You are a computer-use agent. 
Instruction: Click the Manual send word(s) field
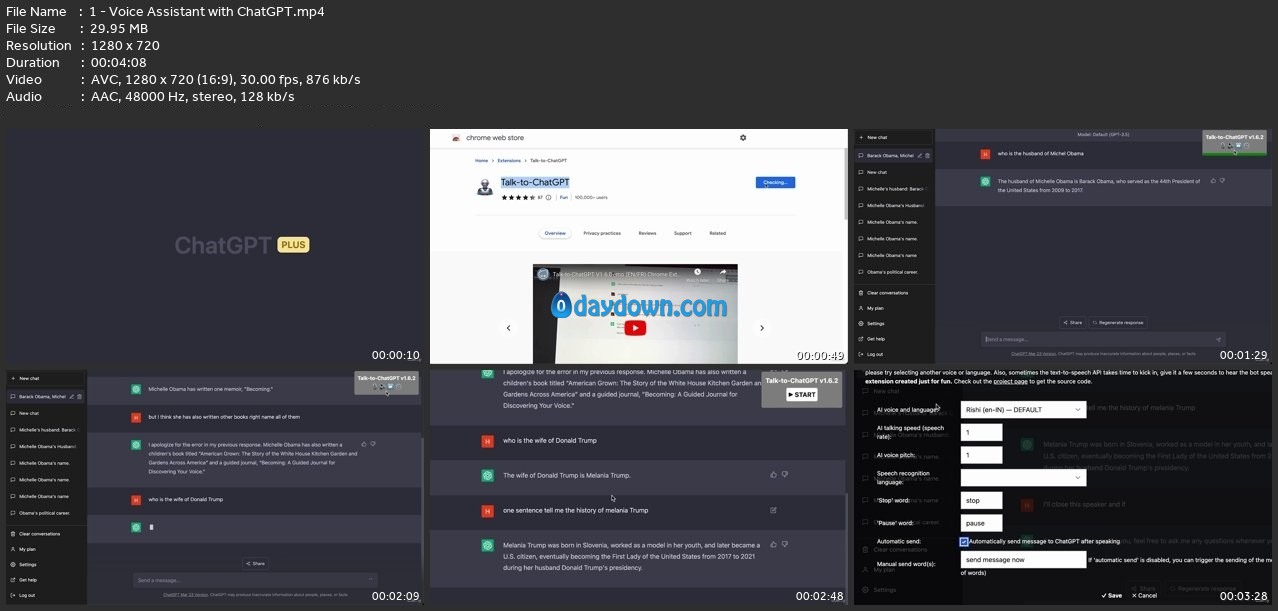(x=1023, y=560)
